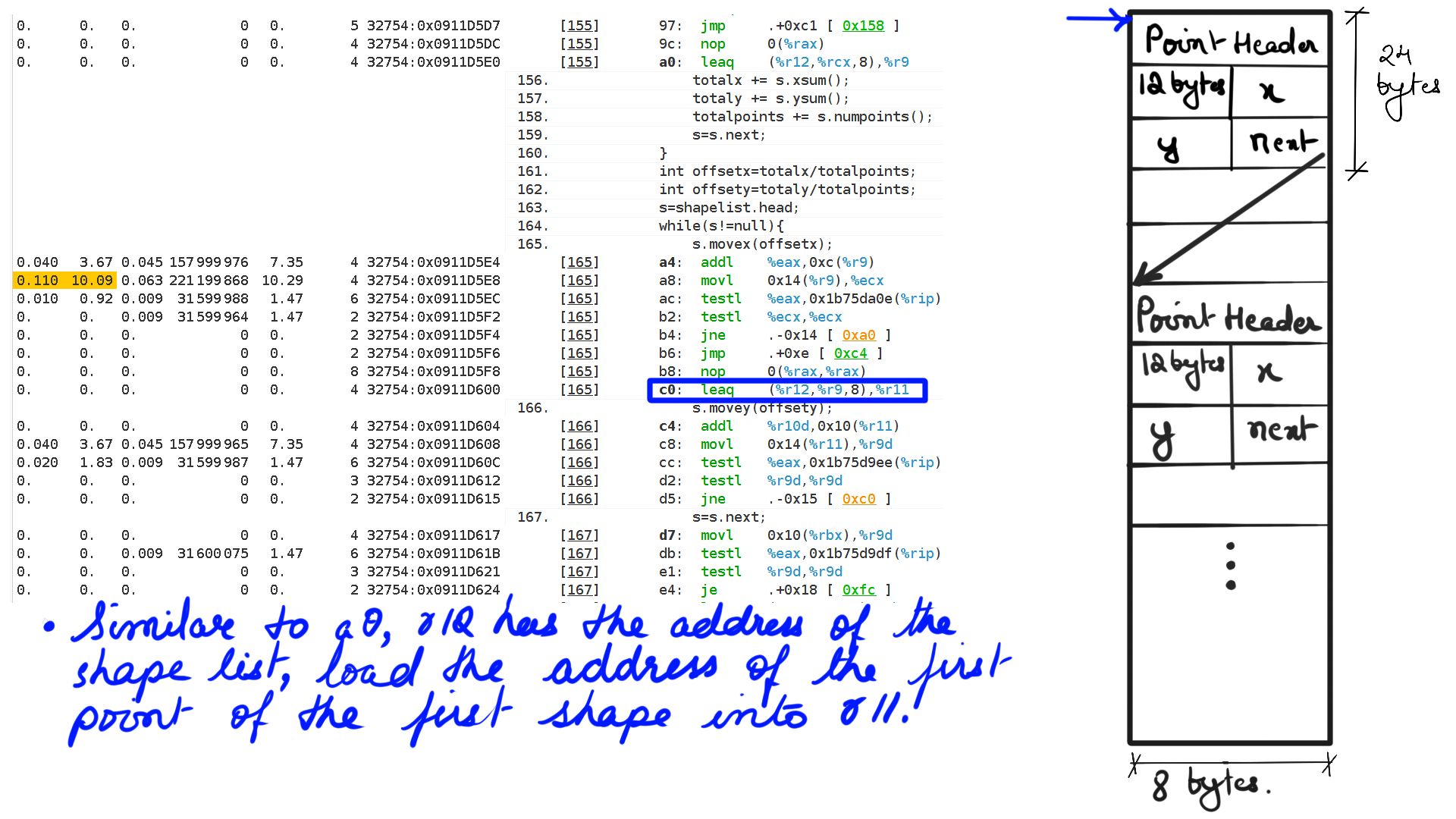Select the 157999965 count in the c8: movl row
This screenshot has width=1456, height=819.
click(x=209, y=444)
